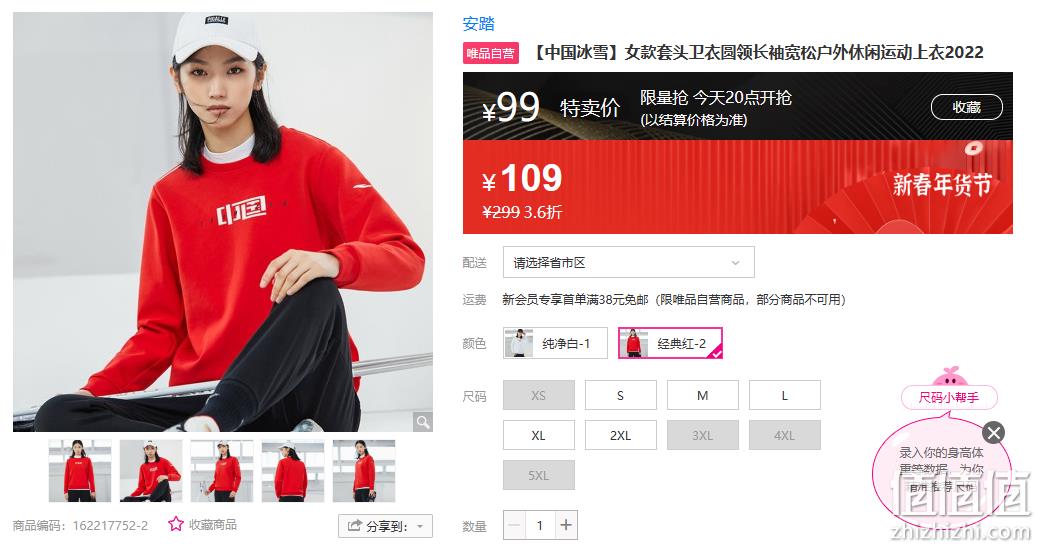Screen dimensions: 1040x549
Task: Select the 经典红-2 color option
Action: [x=670, y=343]
